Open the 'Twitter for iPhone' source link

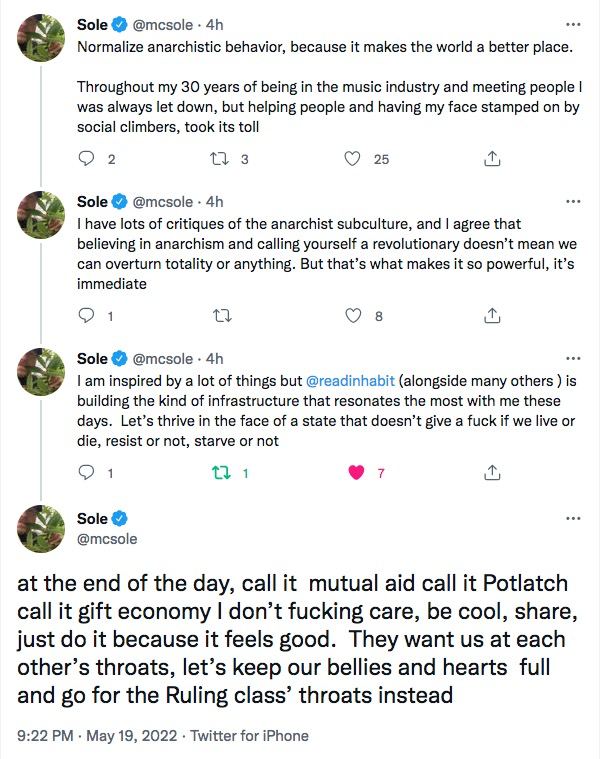[250, 735]
